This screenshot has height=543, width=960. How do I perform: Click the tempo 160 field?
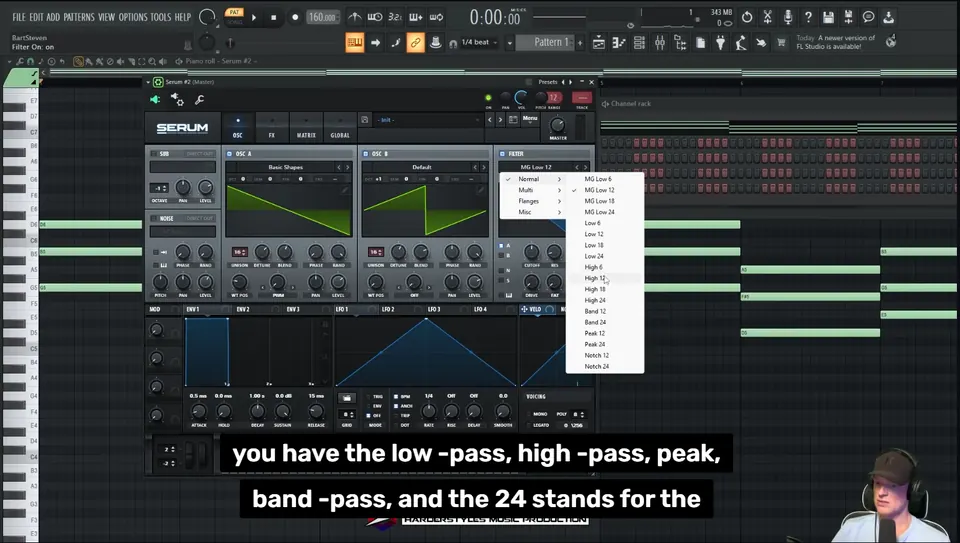click(323, 17)
